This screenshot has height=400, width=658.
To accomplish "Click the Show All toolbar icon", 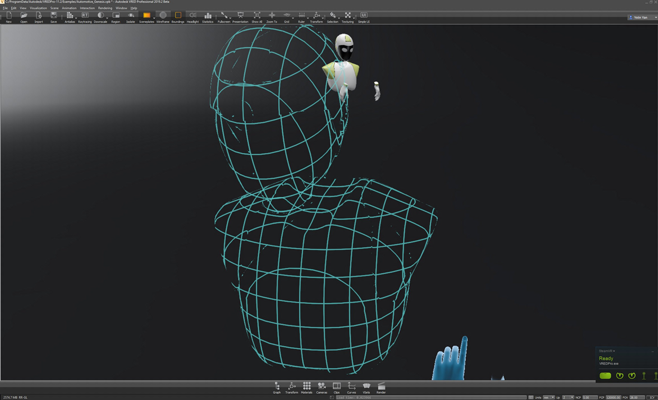I will (x=257, y=16).
